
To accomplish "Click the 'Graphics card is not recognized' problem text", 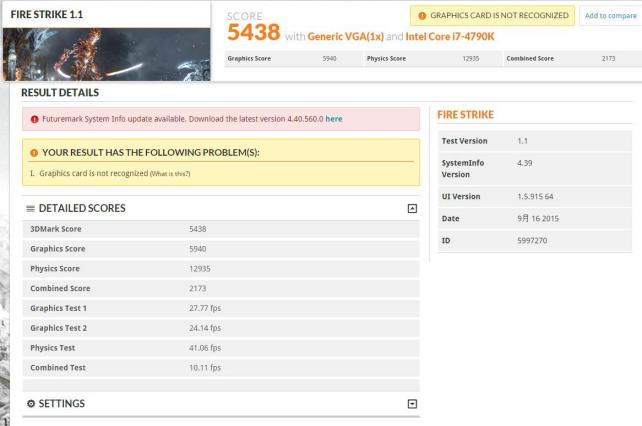I will click(x=93, y=173).
